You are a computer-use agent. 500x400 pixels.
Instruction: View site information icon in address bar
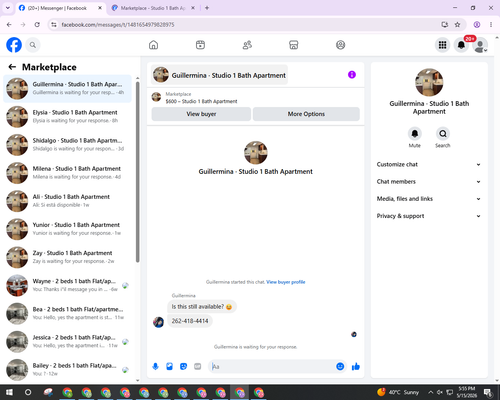(x=54, y=25)
